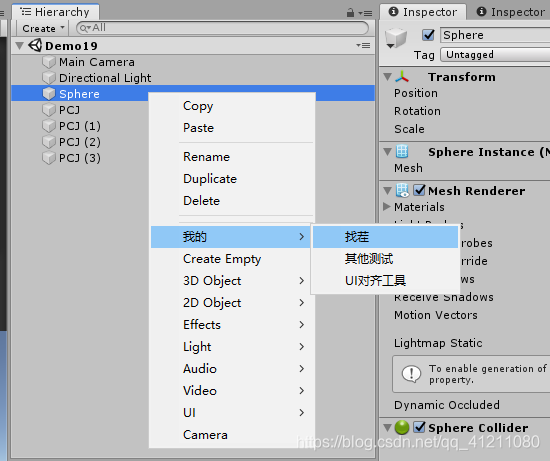Switch to the second Inspector tab
Image resolution: width=550 pixels, height=461 pixels.
pyautogui.click(x=511, y=12)
